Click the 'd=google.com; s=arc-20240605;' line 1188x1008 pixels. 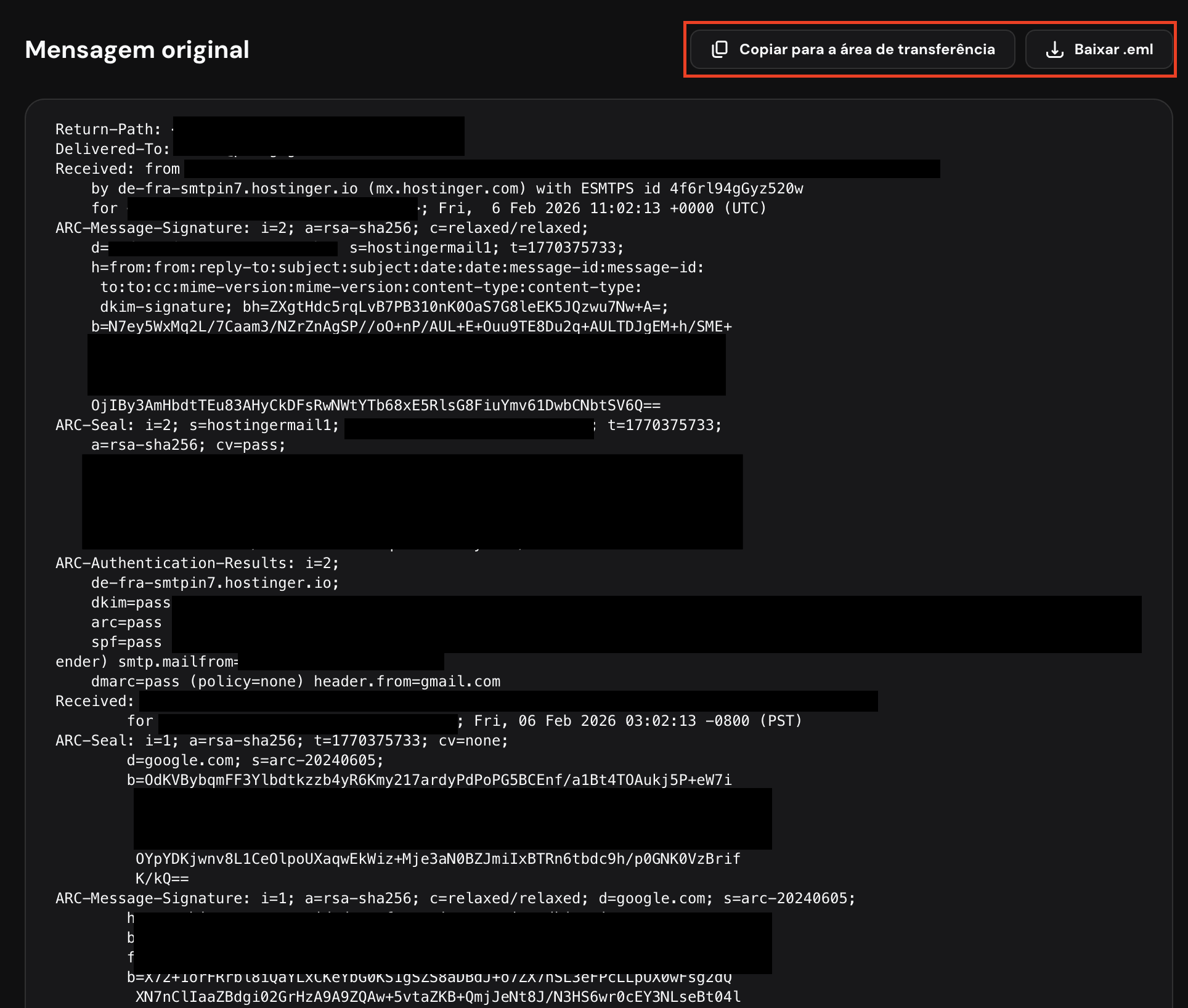point(255,760)
